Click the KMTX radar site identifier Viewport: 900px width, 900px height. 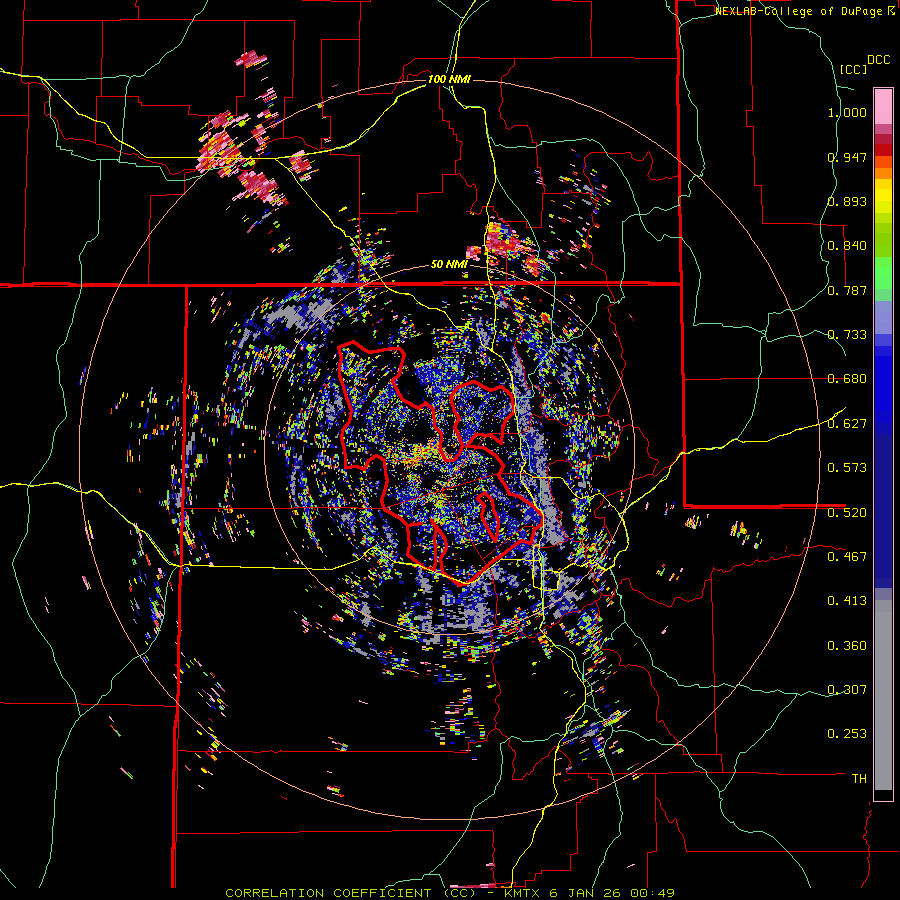[520, 893]
